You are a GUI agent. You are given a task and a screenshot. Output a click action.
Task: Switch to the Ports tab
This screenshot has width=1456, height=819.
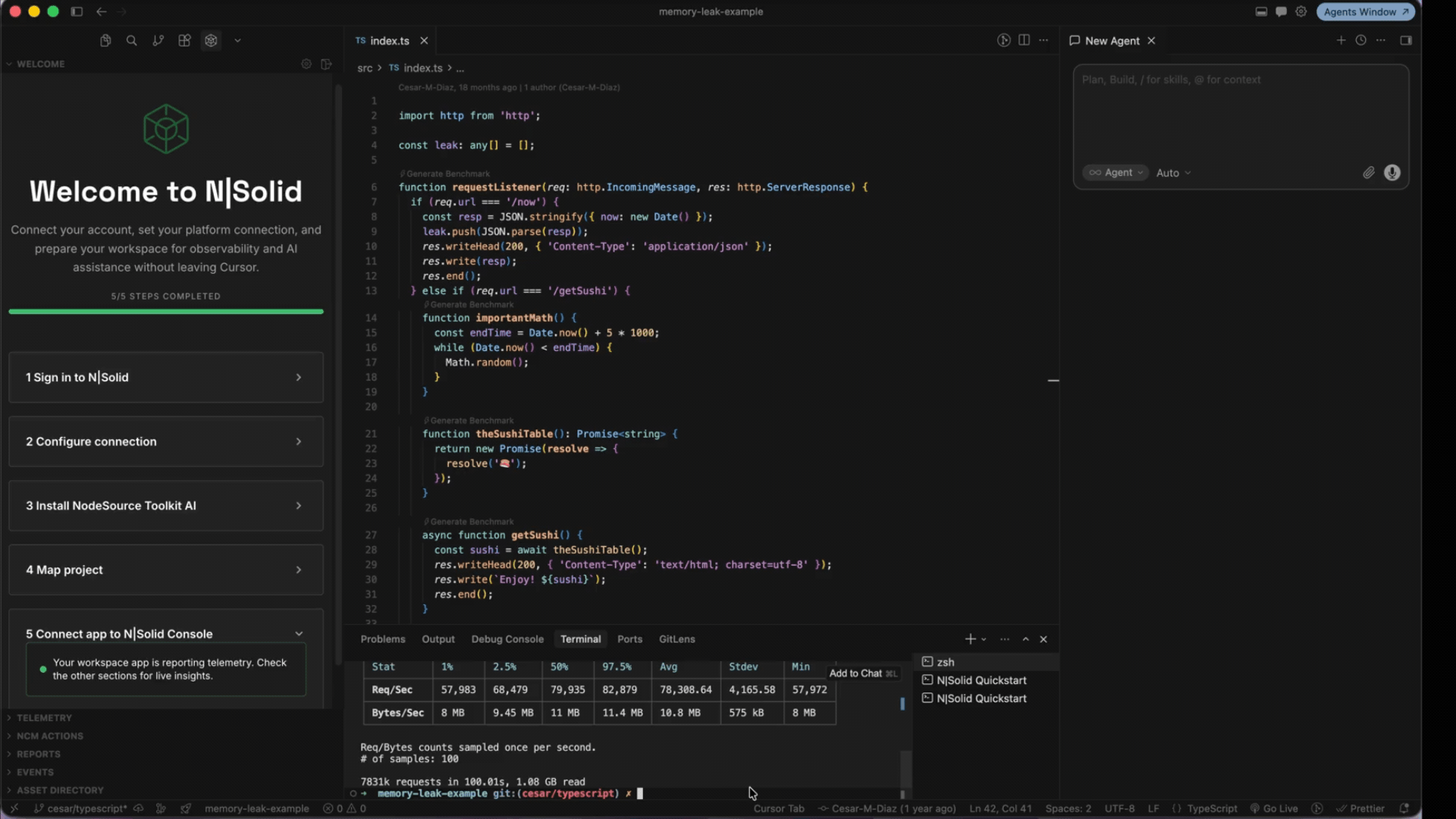click(x=629, y=639)
